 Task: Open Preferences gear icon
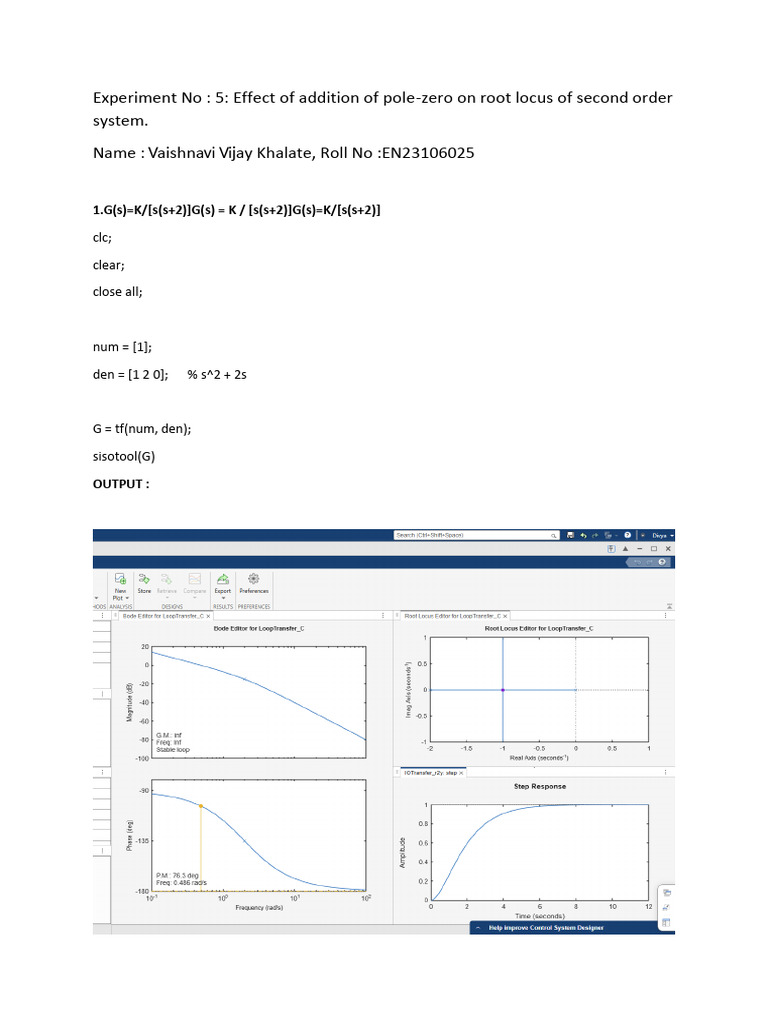pyautogui.click(x=253, y=579)
